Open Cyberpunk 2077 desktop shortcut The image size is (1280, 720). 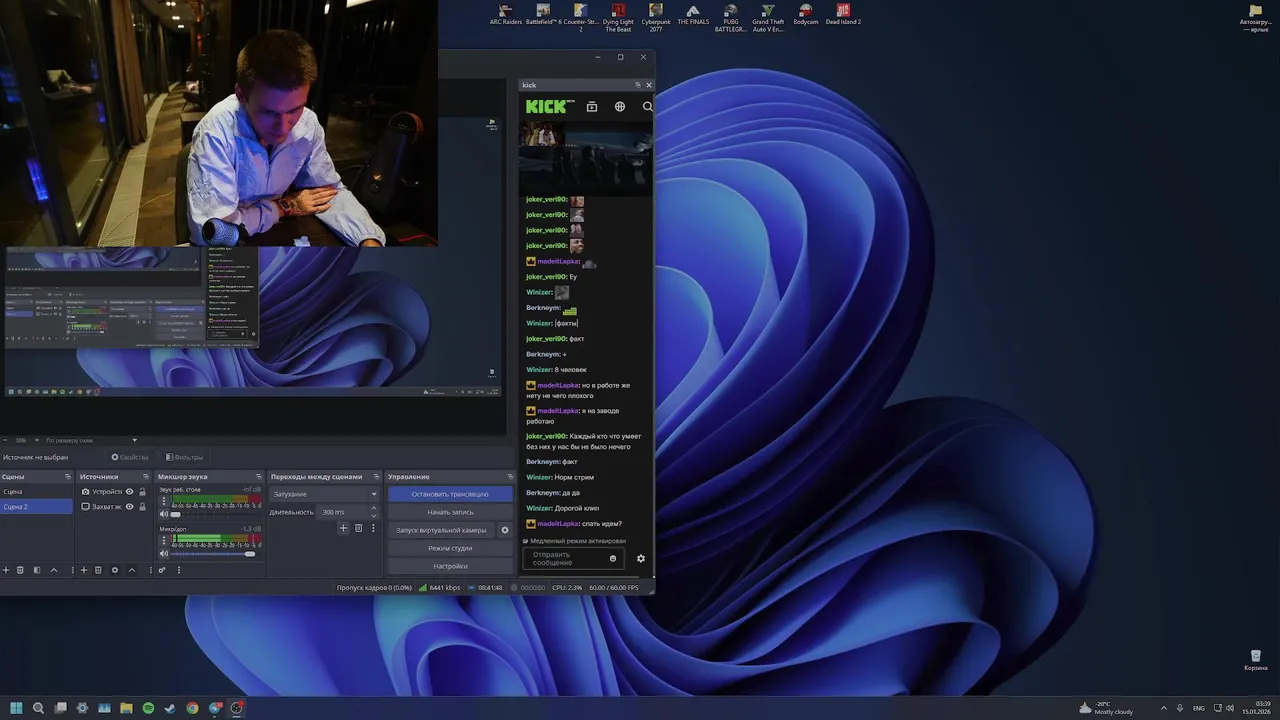tap(656, 18)
